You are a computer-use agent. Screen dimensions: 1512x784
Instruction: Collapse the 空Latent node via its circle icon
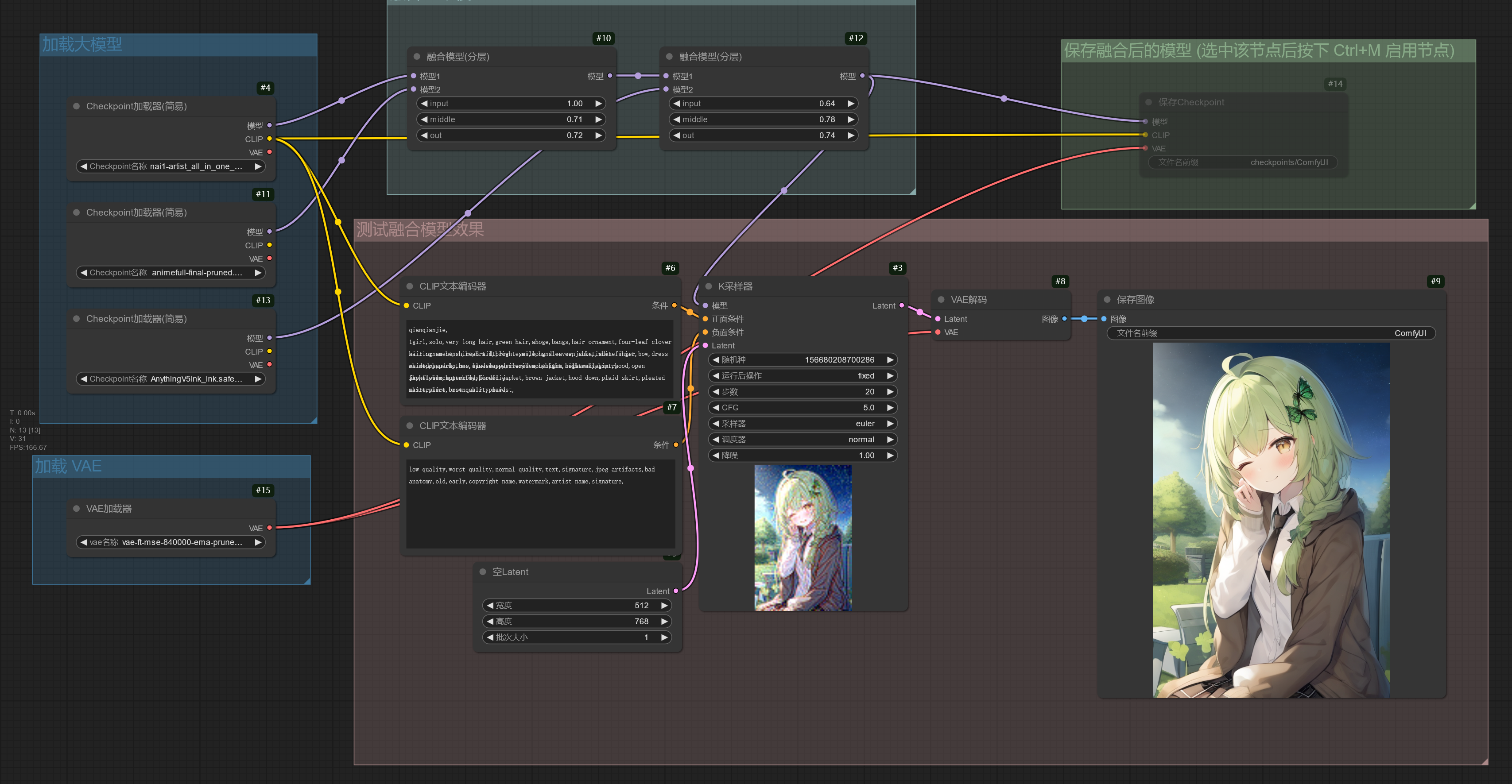(482, 572)
